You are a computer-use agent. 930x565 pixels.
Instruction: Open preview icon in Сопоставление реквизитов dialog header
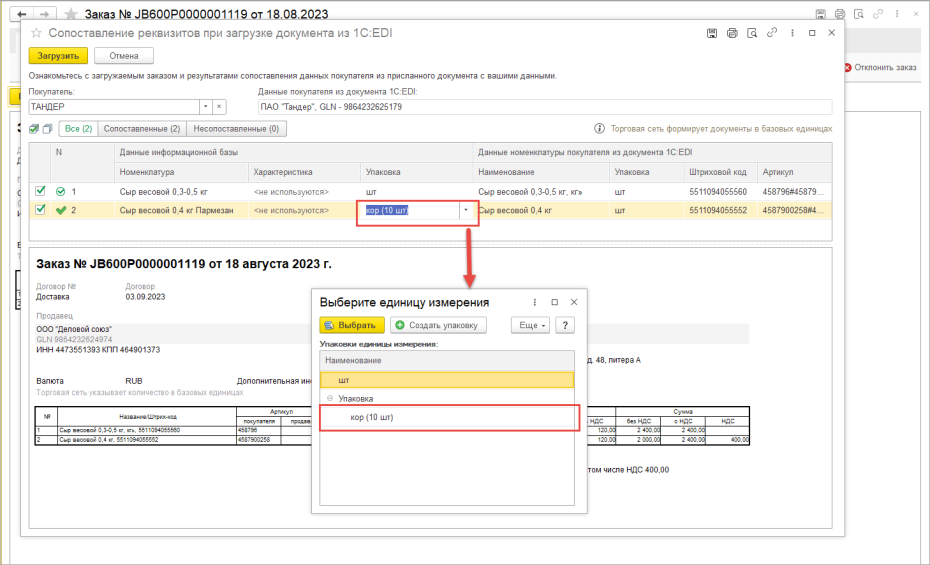click(x=752, y=33)
